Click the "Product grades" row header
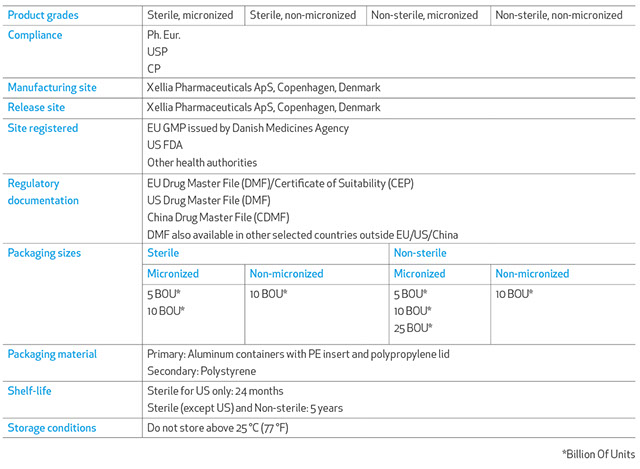Image resolution: width=640 pixels, height=469 pixels. point(44,16)
